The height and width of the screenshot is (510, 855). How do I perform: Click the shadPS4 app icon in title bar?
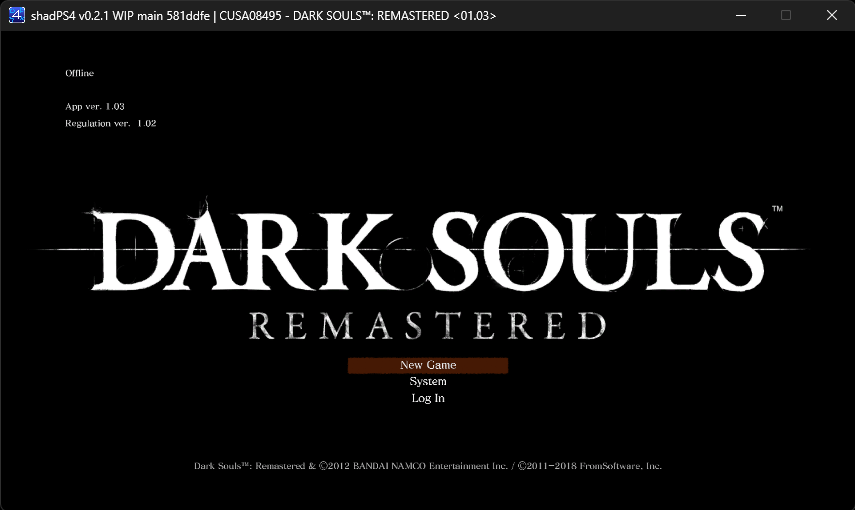point(17,15)
